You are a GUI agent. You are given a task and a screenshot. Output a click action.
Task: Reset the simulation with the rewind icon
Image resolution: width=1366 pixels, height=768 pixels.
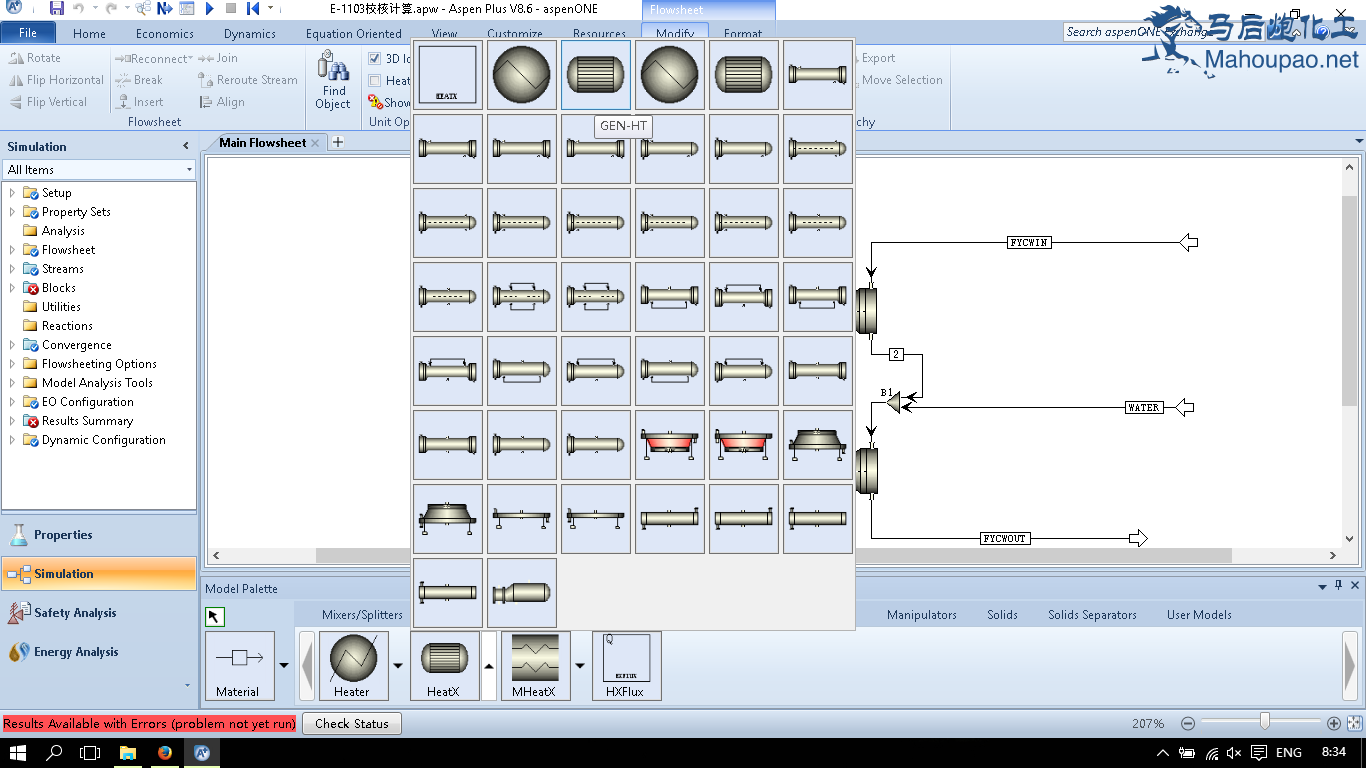click(252, 8)
